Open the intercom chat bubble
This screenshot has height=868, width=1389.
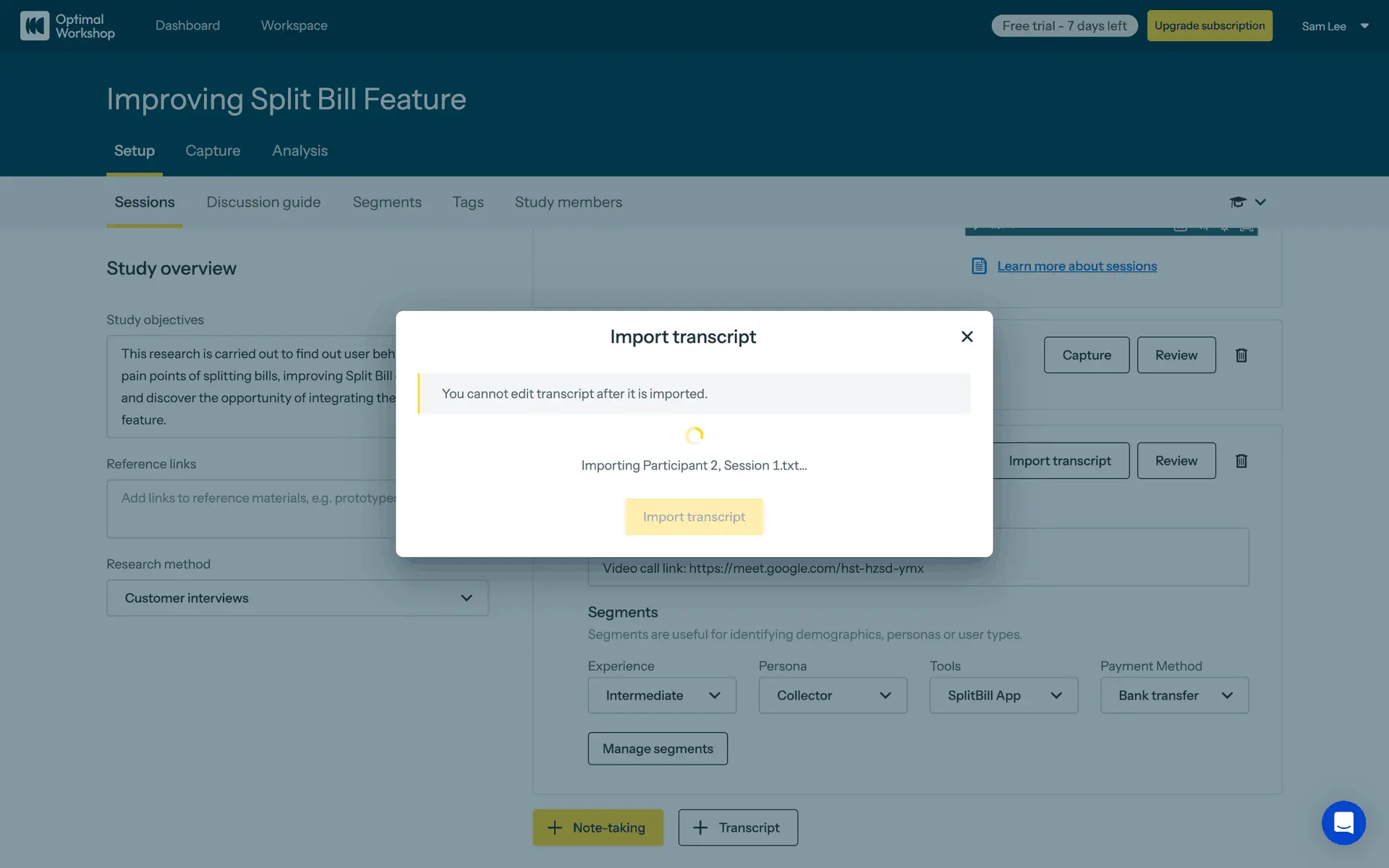tap(1343, 822)
